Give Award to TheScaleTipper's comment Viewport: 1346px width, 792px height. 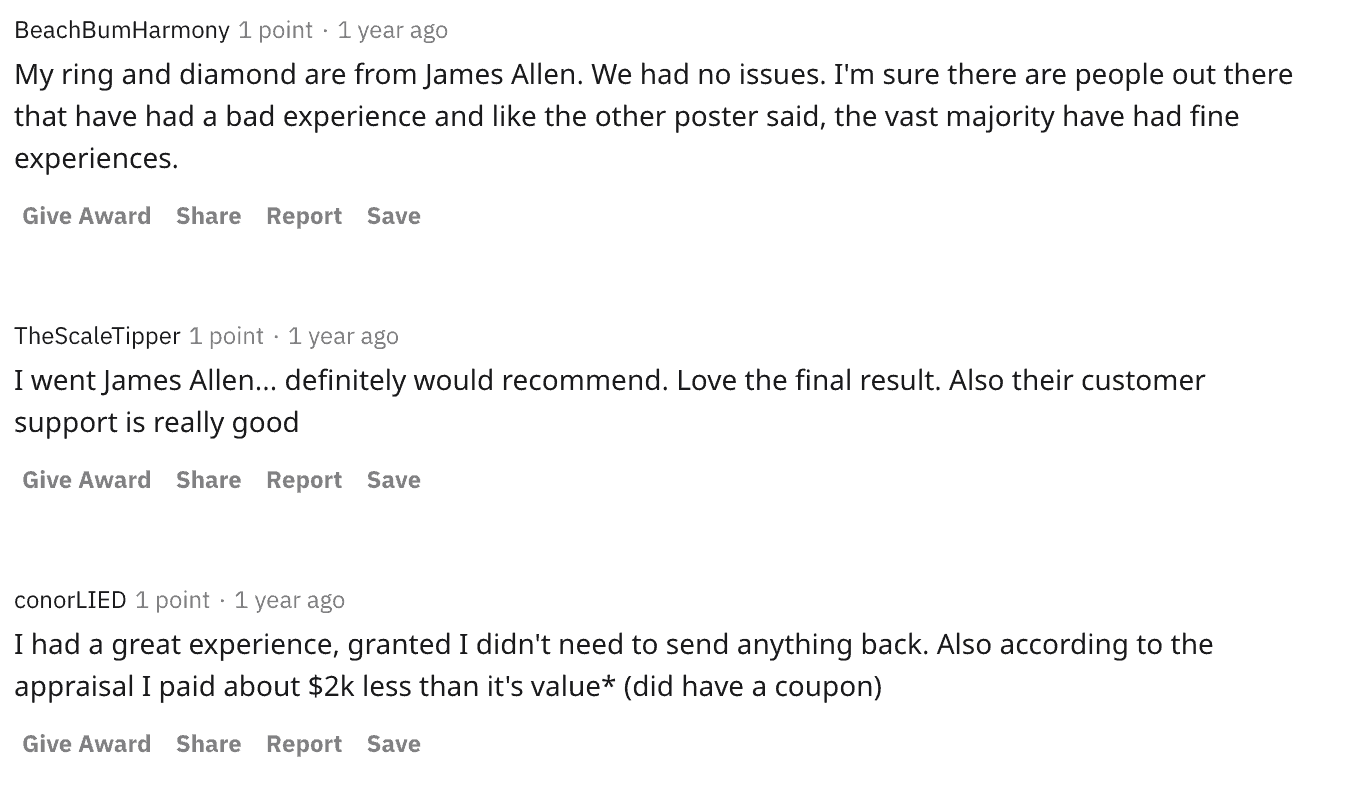coord(86,480)
